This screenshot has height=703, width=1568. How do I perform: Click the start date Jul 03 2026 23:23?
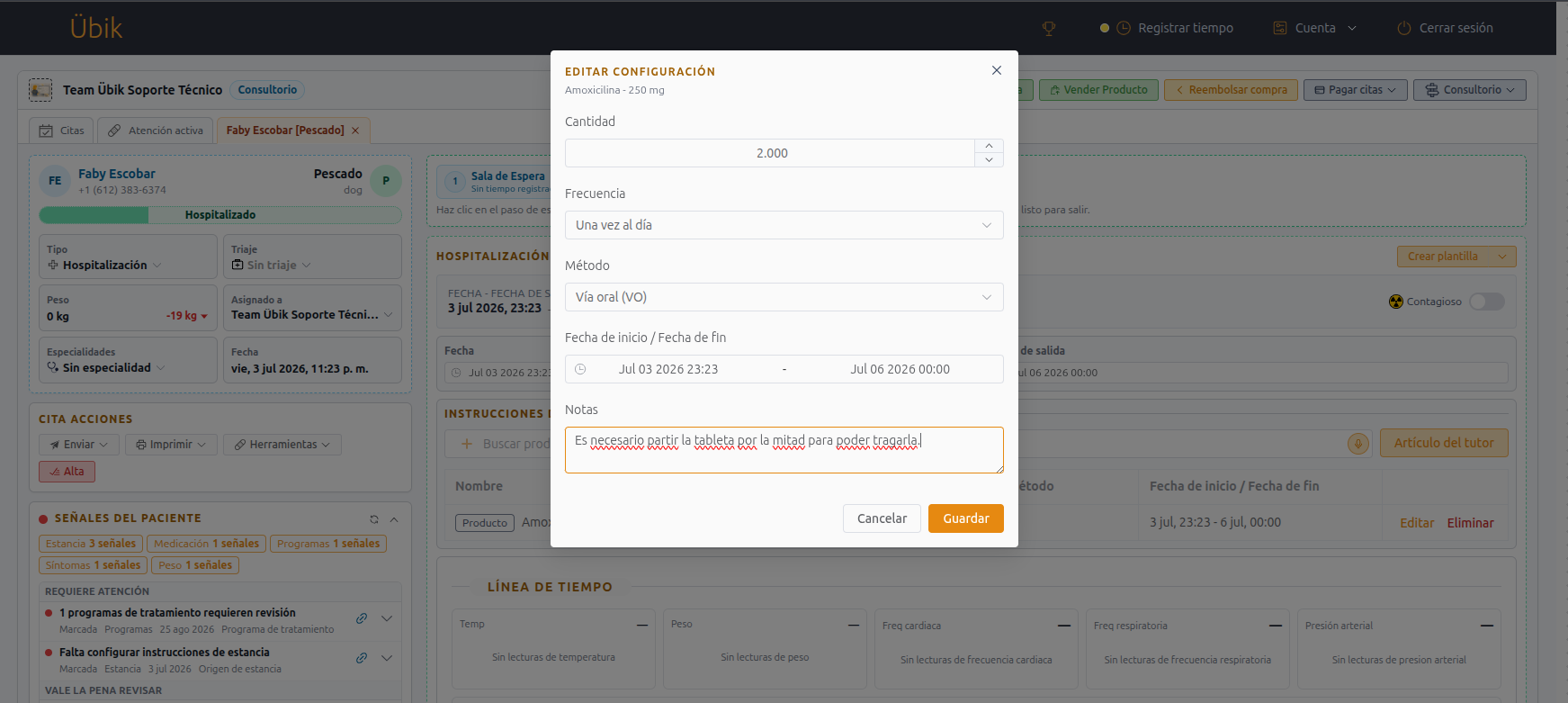[668, 369]
